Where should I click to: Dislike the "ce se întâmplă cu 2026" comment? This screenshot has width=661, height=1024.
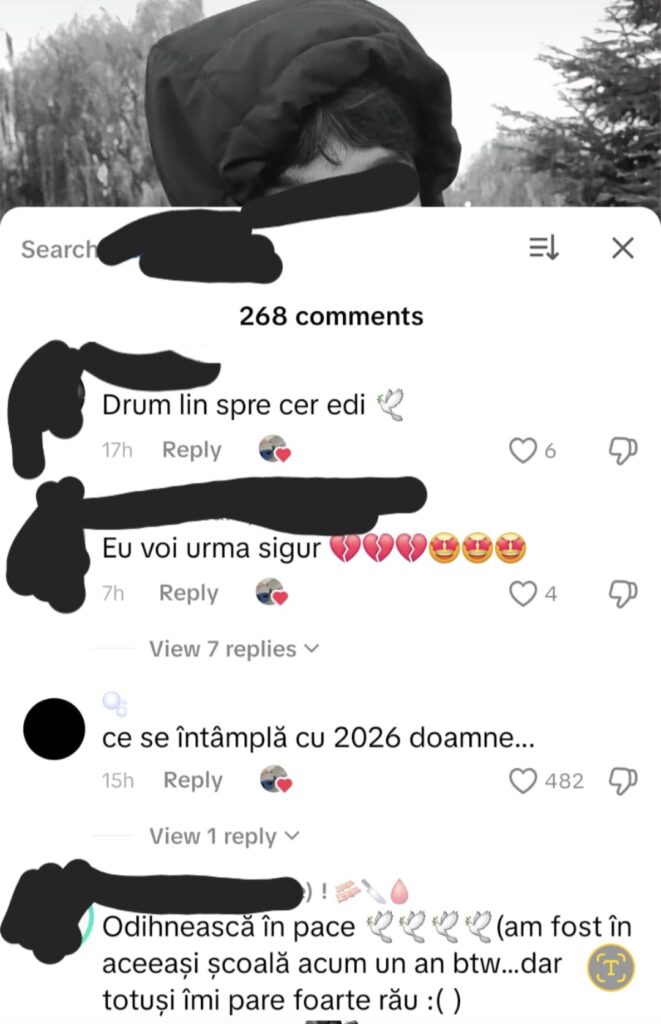coord(622,780)
